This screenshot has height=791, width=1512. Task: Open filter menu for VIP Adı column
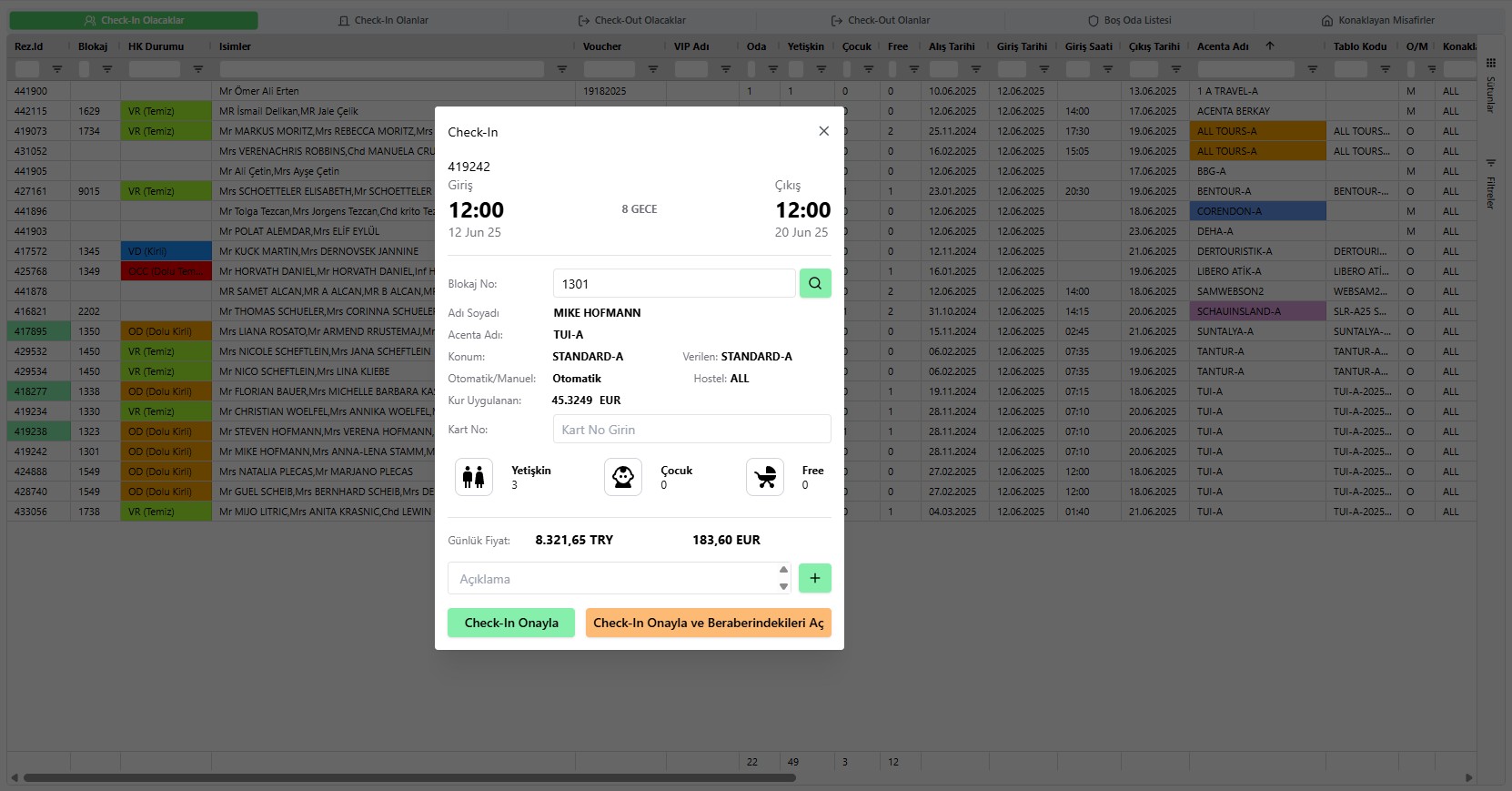[x=726, y=69]
